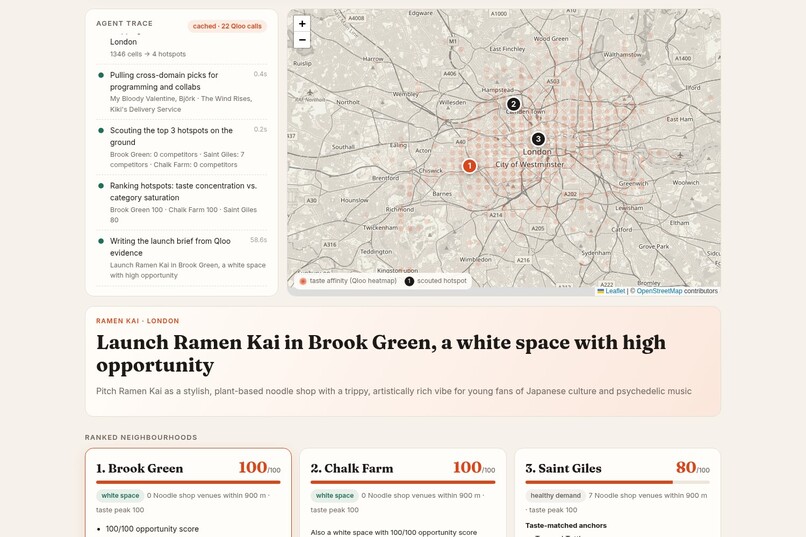Image resolution: width=806 pixels, height=537 pixels.
Task: Click the RAMEN KAI · LONDON label
Action: [x=138, y=321]
